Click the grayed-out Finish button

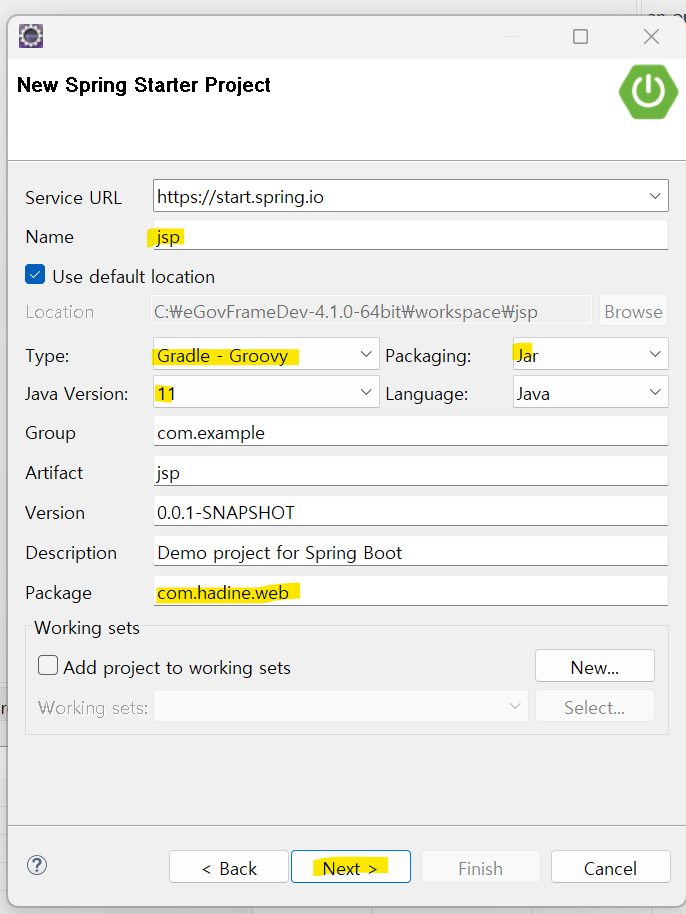click(x=480, y=867)
